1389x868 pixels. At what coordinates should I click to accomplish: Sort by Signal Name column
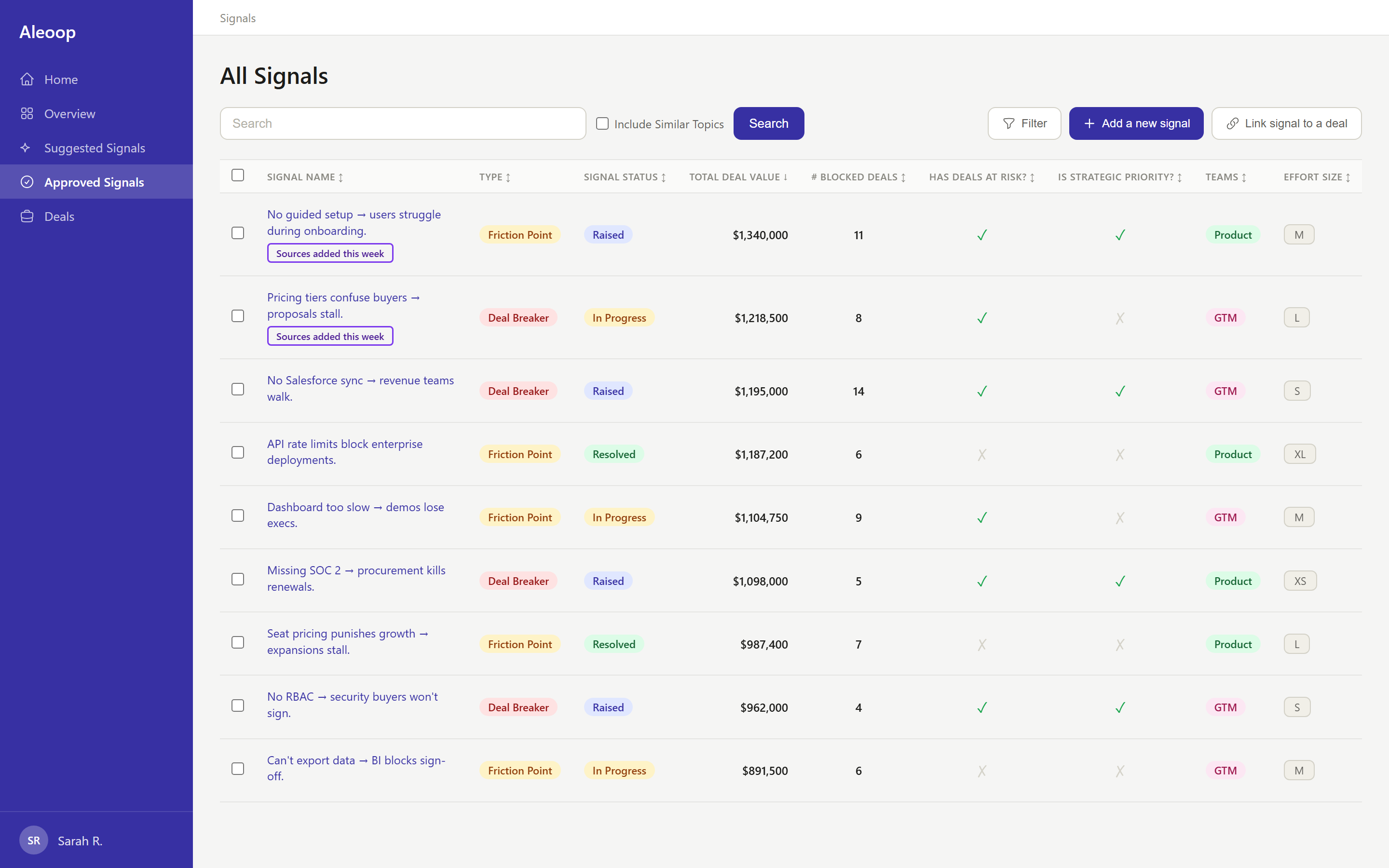[305, 177]
